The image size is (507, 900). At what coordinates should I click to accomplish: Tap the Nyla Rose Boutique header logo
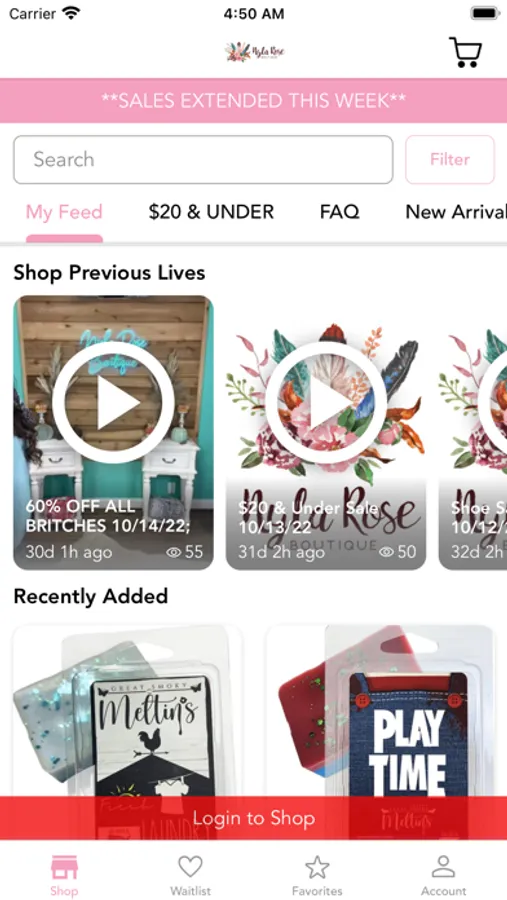click(254, 52)
